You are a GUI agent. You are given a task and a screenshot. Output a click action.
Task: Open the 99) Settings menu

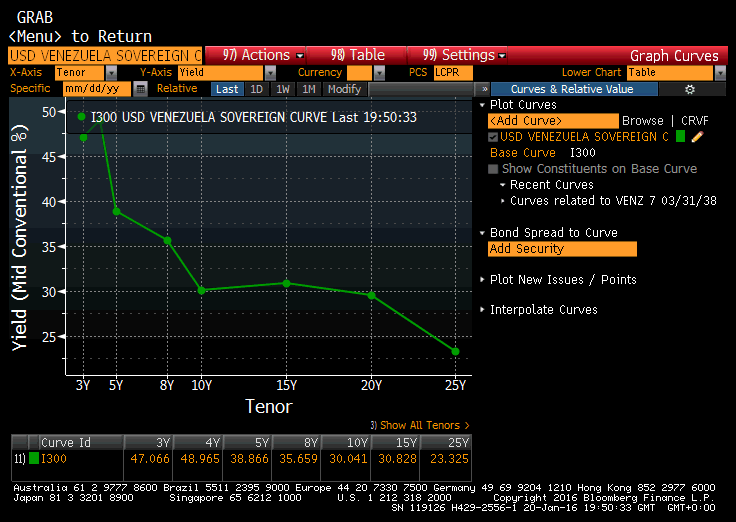(x=458, y=55)
